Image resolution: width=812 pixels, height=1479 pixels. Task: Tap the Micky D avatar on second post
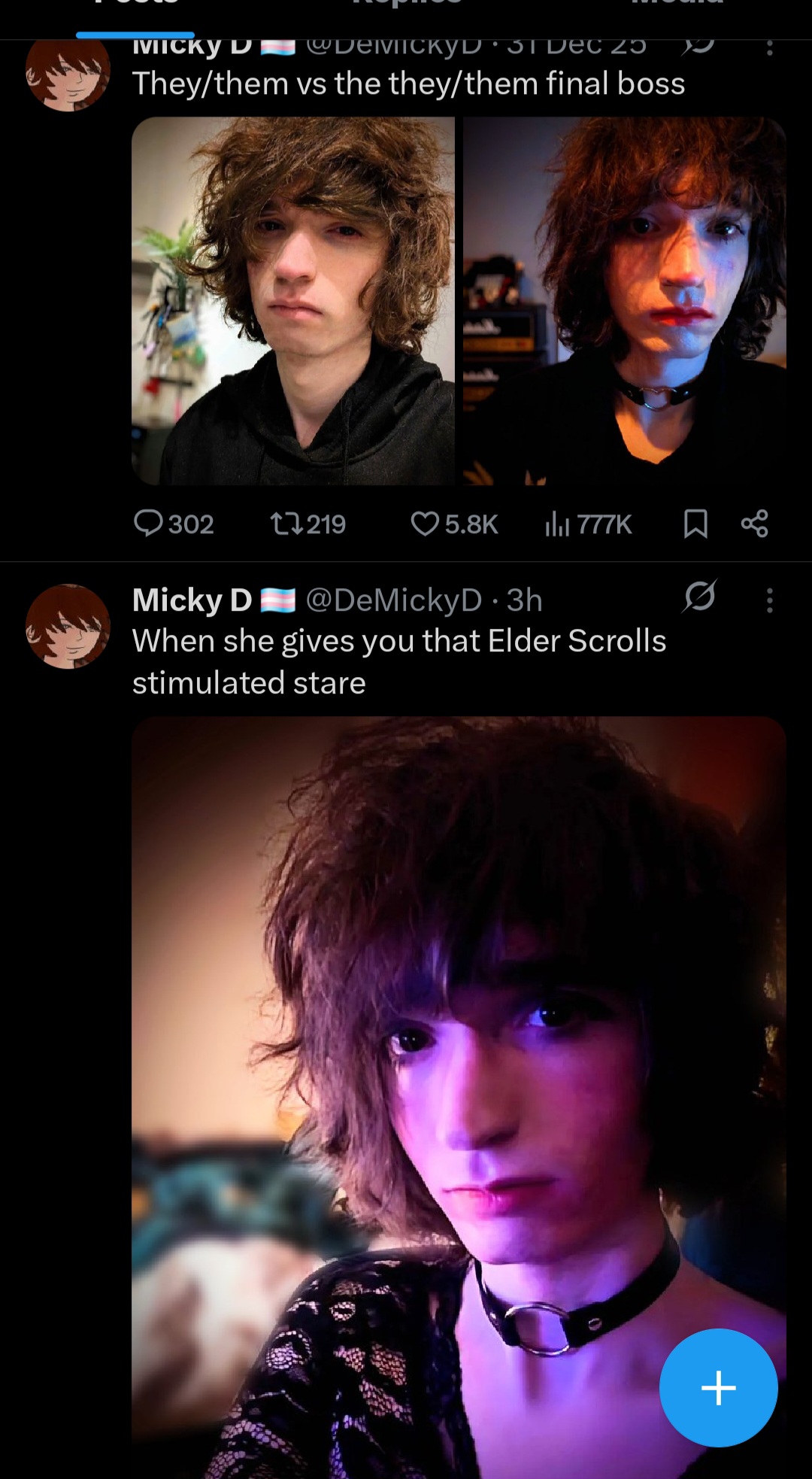(x=68, y=626)
